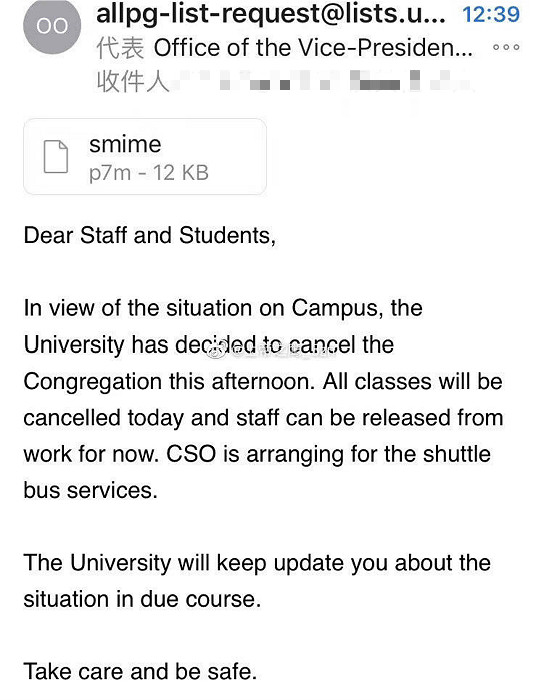The width and height of the screenshot is (544, 700).
Task: Tap the 收件人 recipients row
Action: (284, 82)
